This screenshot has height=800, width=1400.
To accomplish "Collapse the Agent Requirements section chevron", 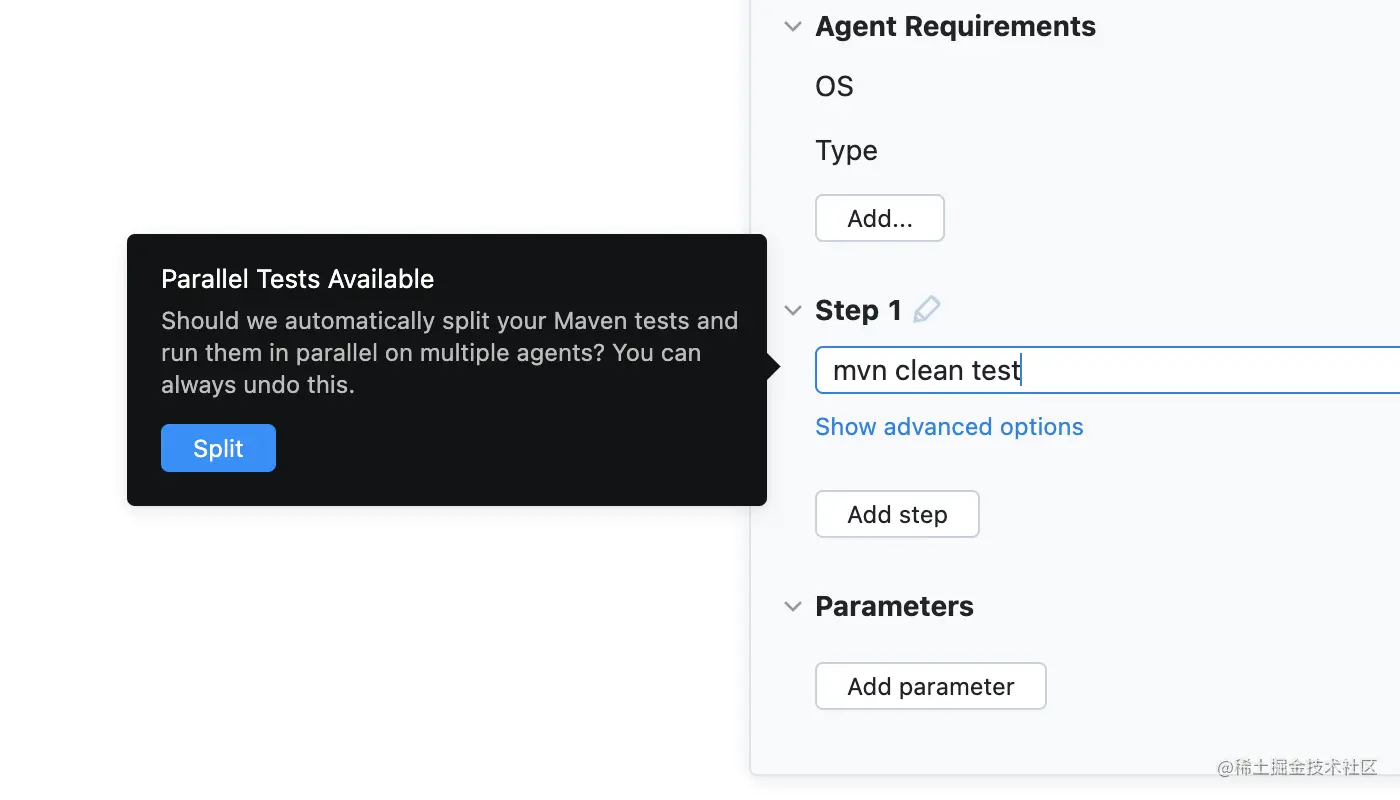I will click(793, 27).
